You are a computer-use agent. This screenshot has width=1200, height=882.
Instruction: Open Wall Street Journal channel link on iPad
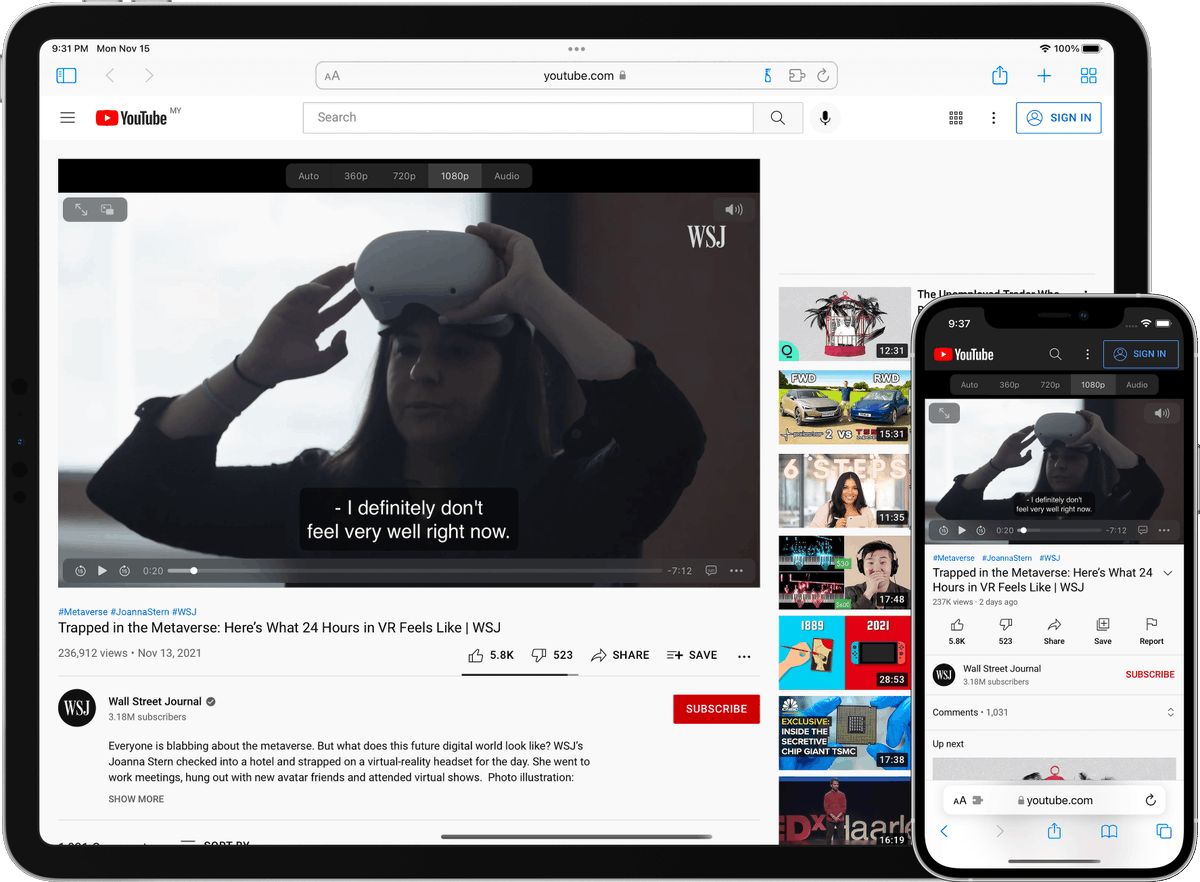coord(155,701)
